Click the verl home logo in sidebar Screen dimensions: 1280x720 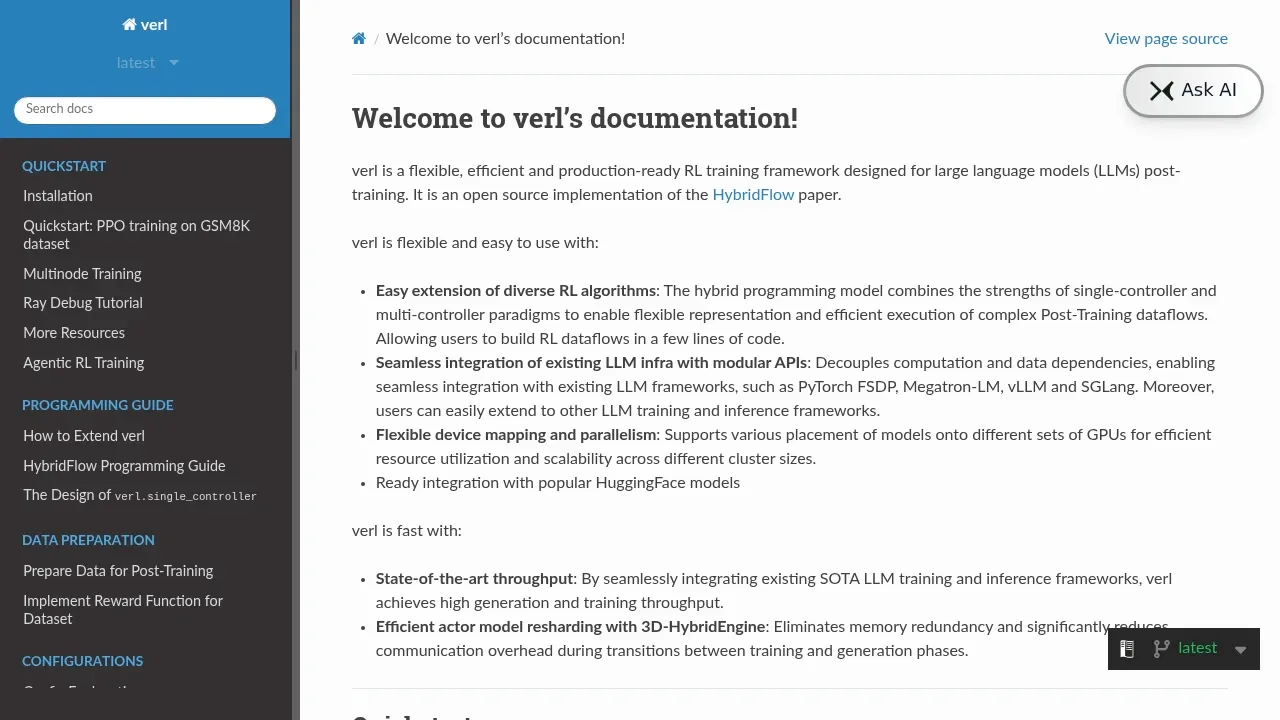tap(145, 24)
